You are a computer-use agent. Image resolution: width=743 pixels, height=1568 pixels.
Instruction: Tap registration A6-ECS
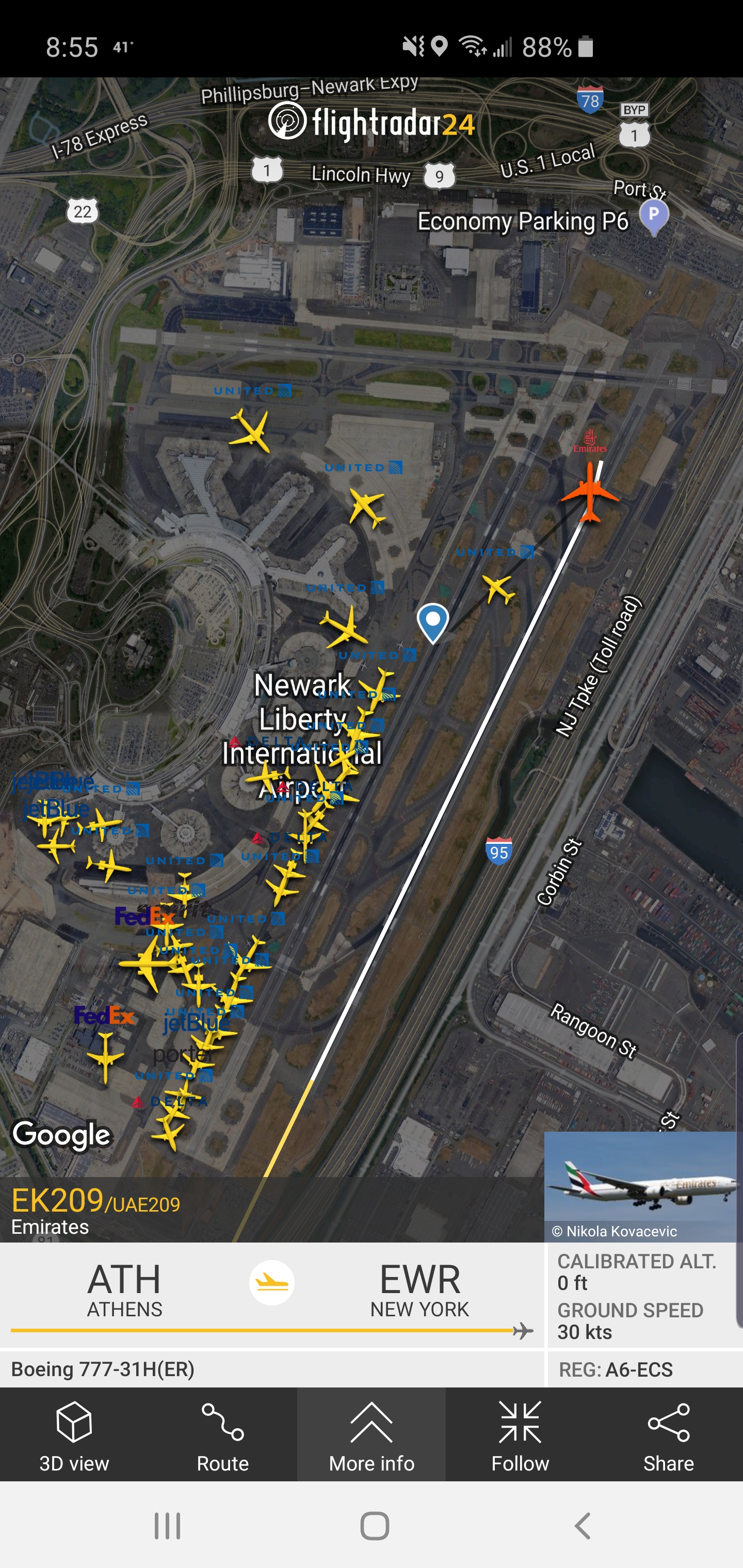[x=616, y=1369]
